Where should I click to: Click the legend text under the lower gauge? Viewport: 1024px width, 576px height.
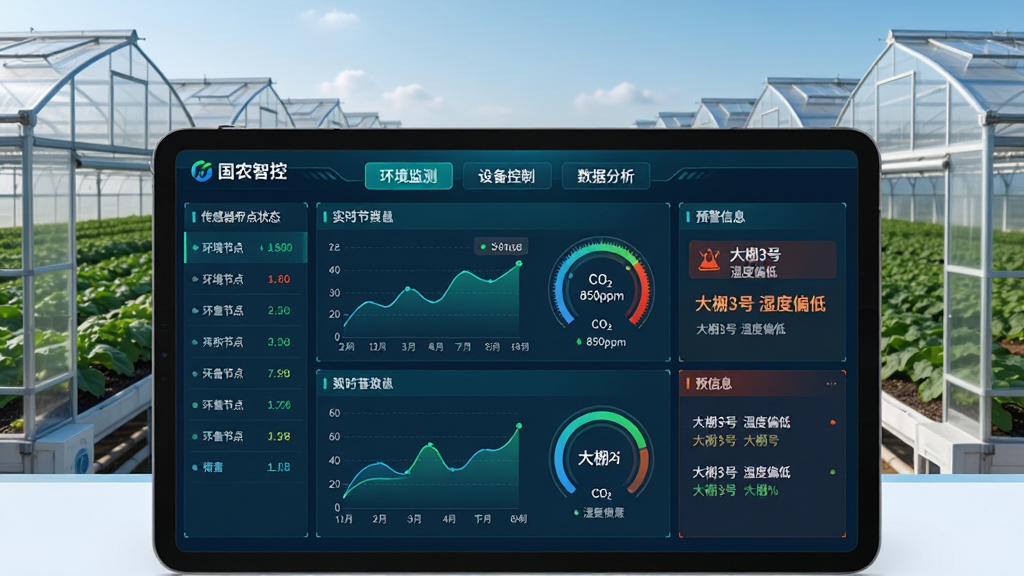[x=603, y=513]
